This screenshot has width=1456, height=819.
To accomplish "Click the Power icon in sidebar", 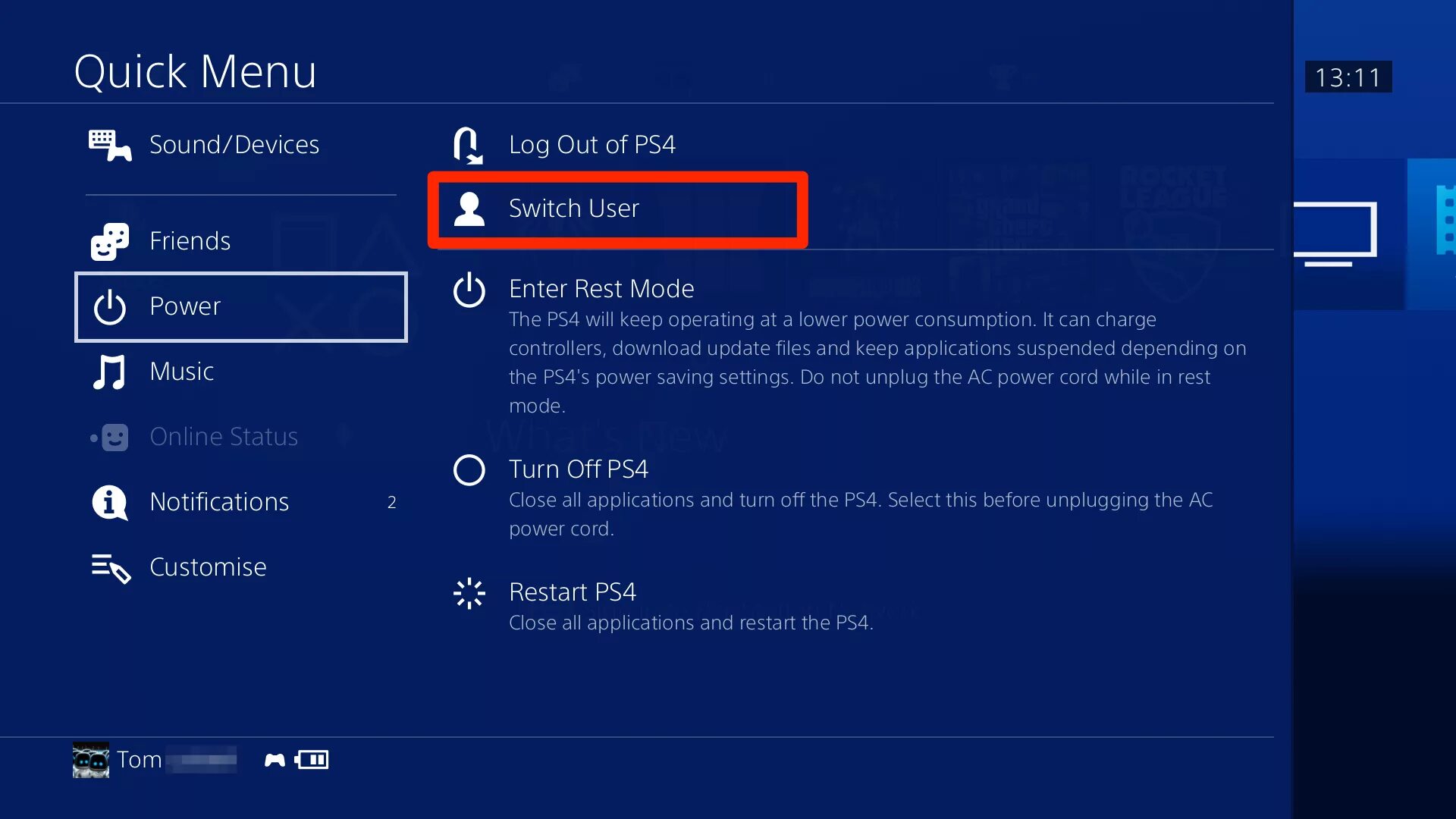I will [109, 306].
